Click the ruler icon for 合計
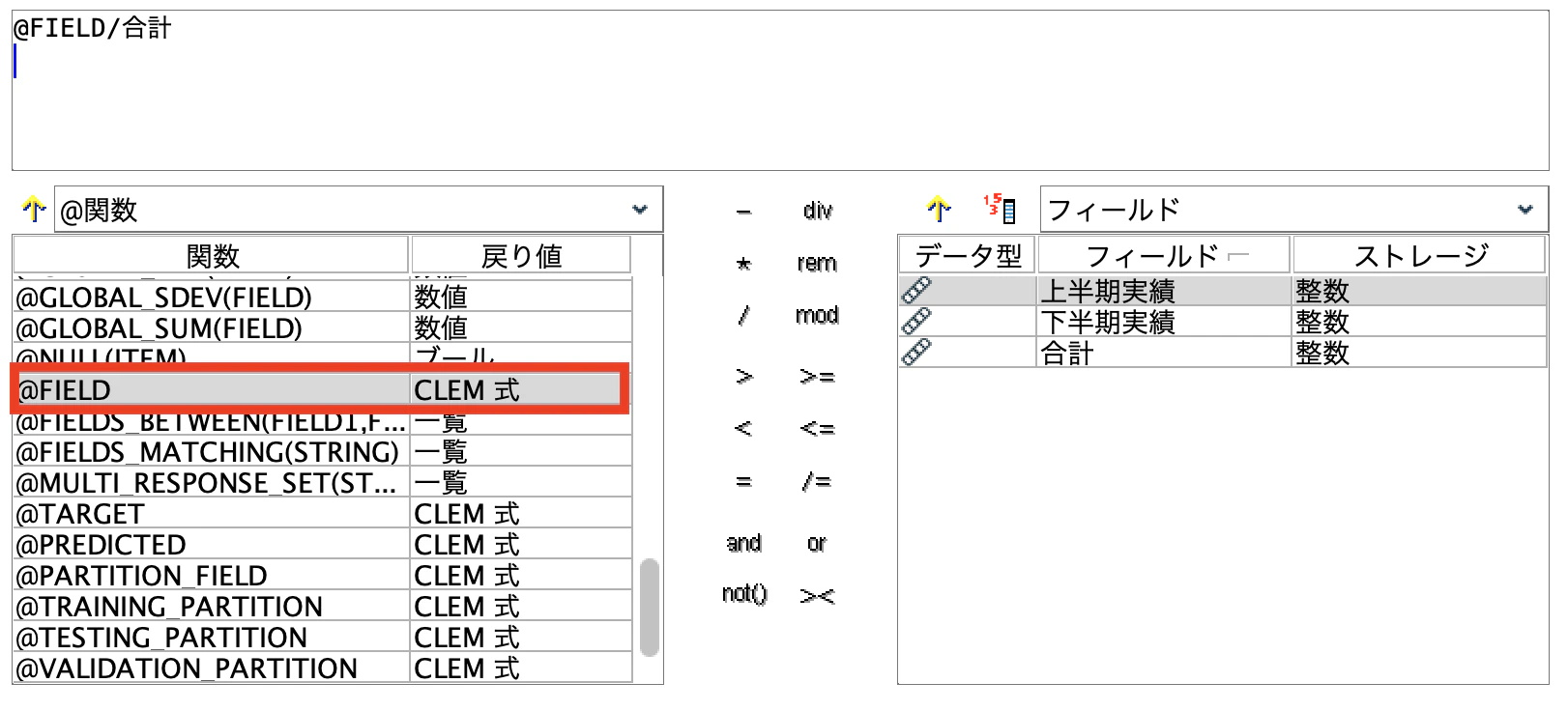Image resolution: width=1568 pixels, height=711 pixels. point(915,352)
